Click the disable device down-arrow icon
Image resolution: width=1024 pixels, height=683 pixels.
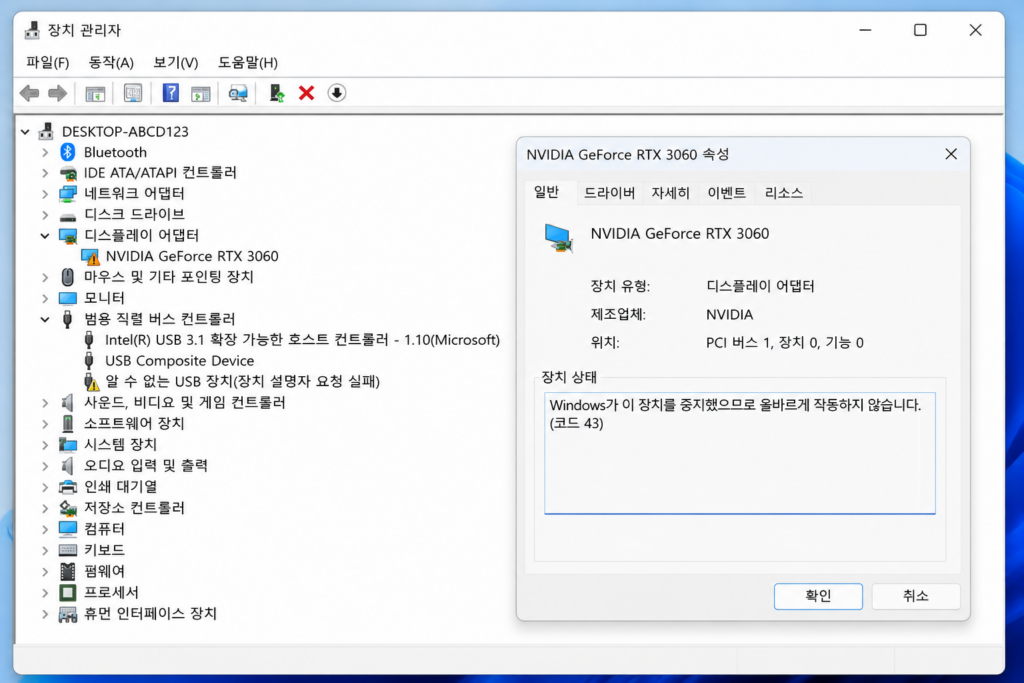tap(337, 93)
